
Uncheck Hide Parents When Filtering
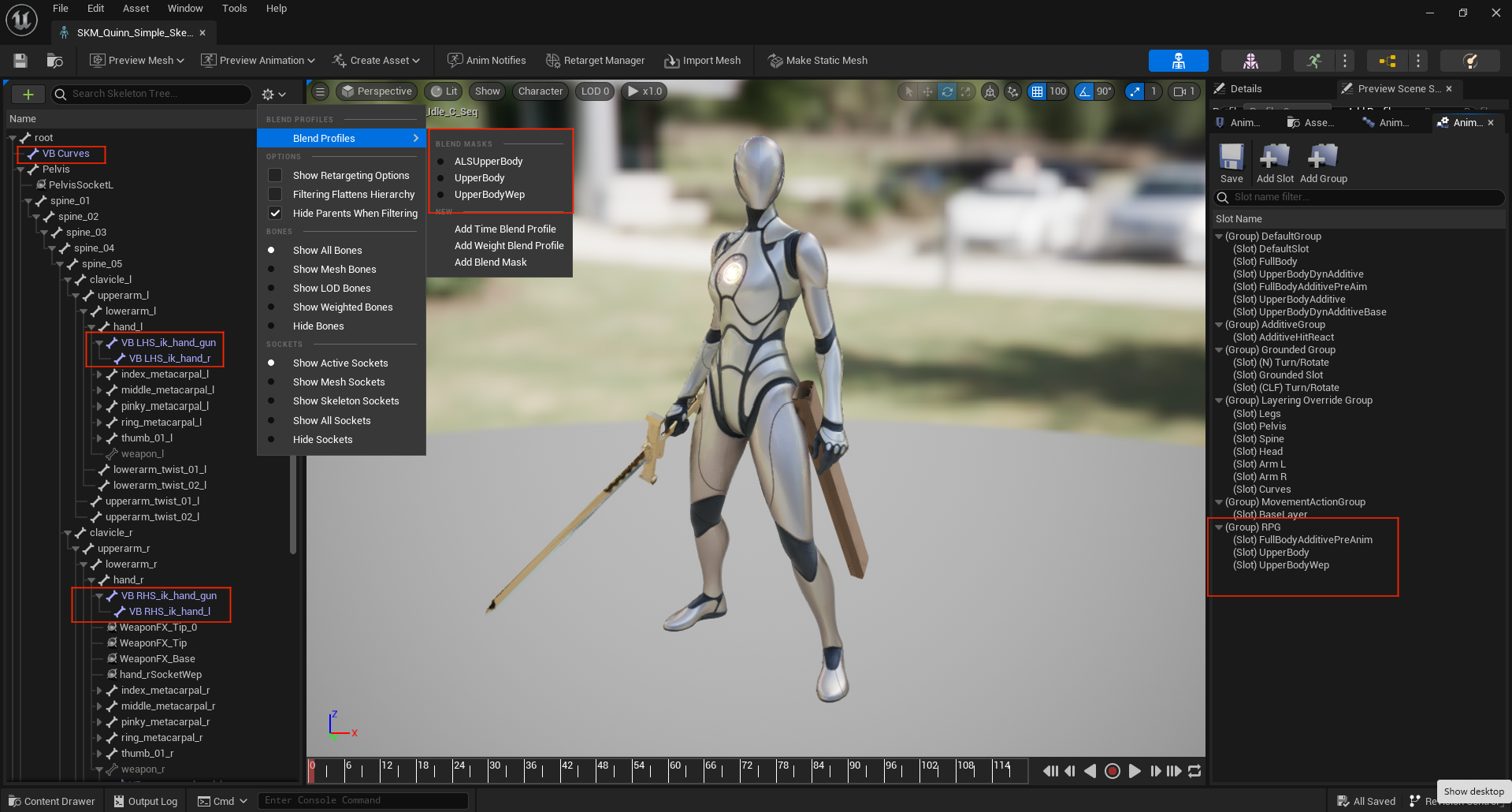275,213
